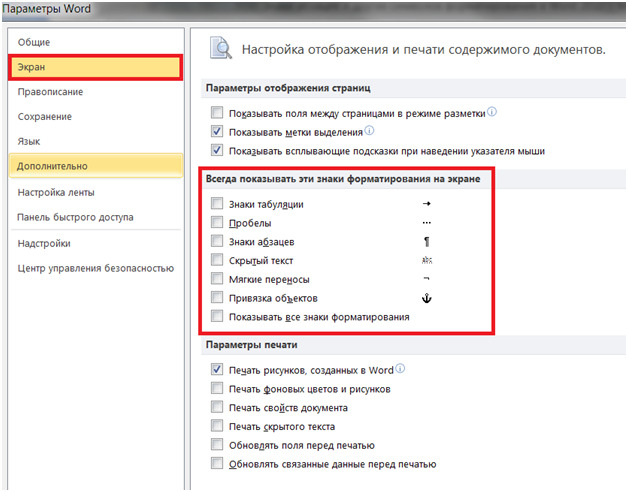The image size is (628, 492).
Task: Click heading Всегда показывать эти знаки форматирования
Action: 343,179
